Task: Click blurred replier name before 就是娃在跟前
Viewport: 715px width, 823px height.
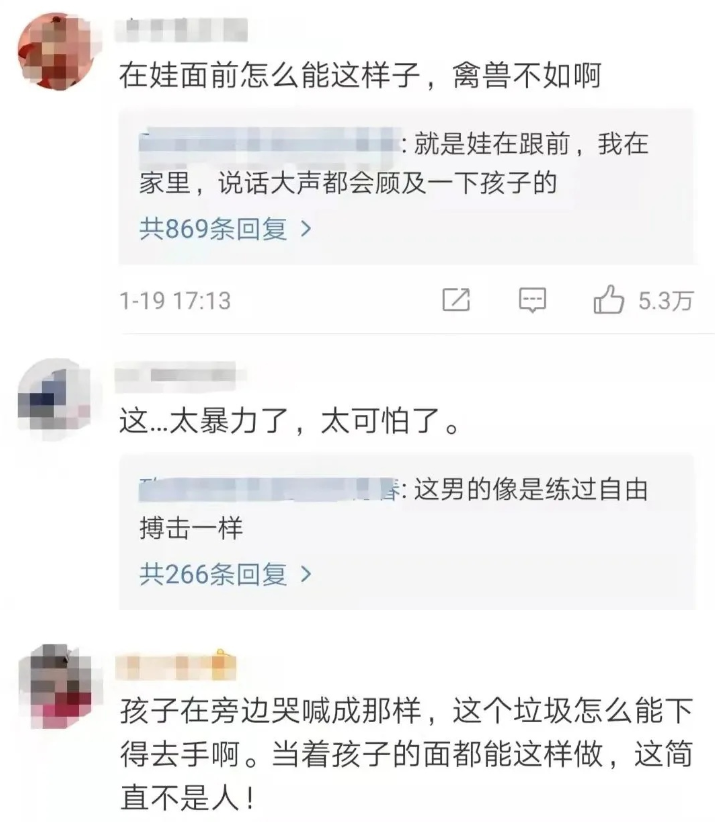Action: pyautogui.click(x=269, y=143)
